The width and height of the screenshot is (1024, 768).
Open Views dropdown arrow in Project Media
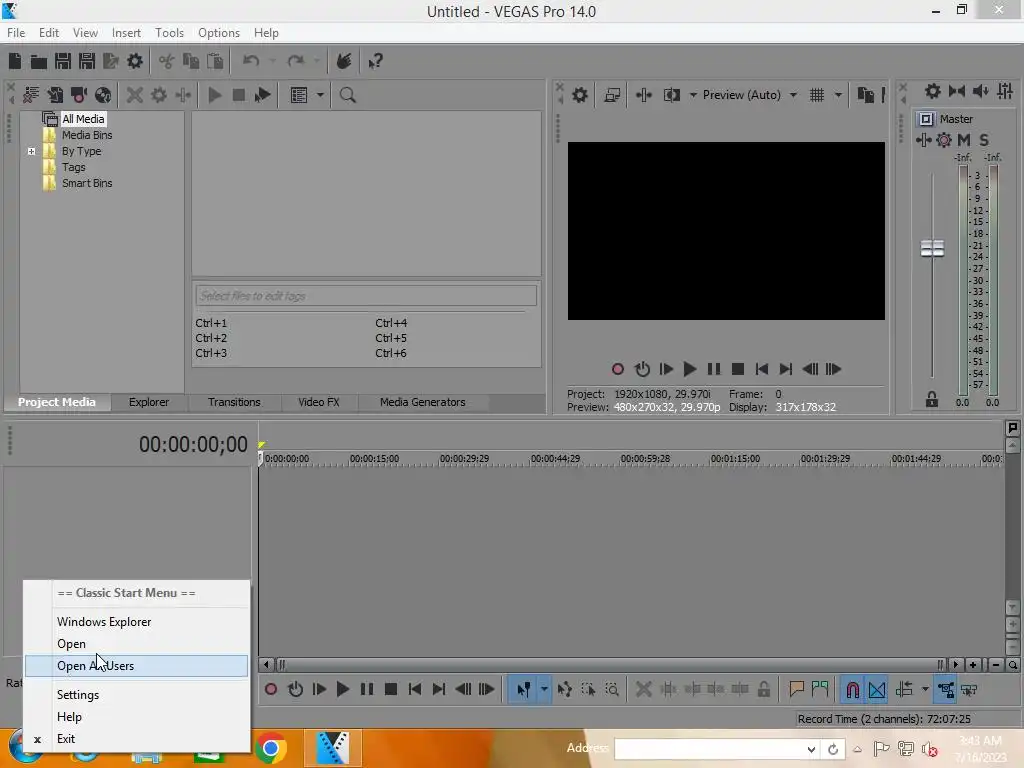click(320, 95)
